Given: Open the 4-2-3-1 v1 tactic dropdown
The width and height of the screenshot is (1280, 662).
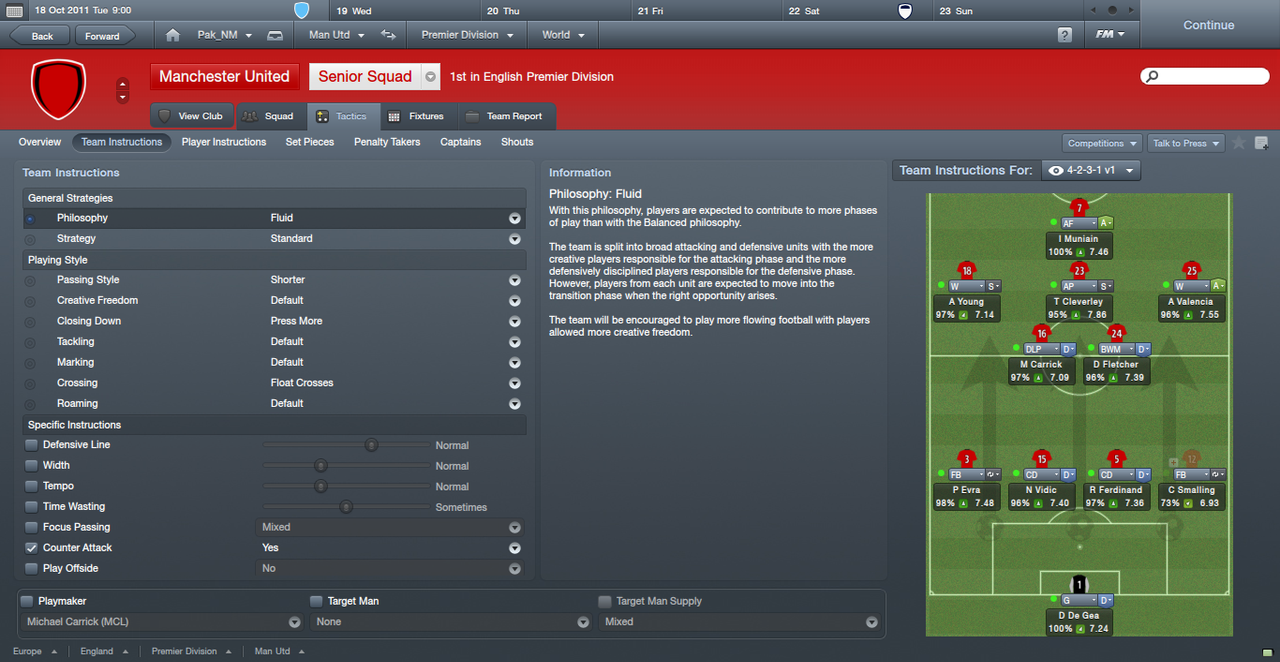Looking at the screenshot, I should point(1091,171).
